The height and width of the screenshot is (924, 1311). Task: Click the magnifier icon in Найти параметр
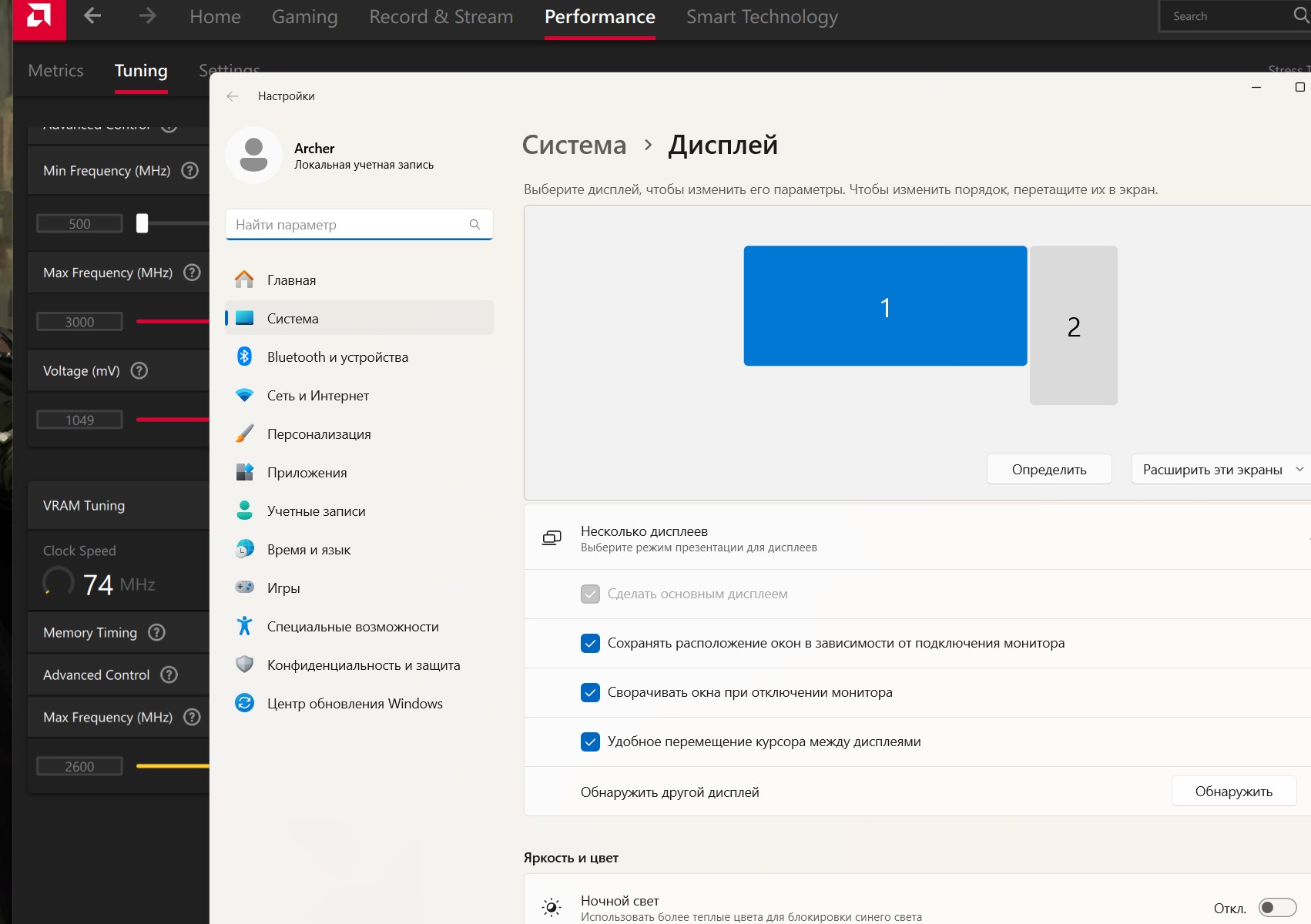pyautogui.click(x=474, y=224)
